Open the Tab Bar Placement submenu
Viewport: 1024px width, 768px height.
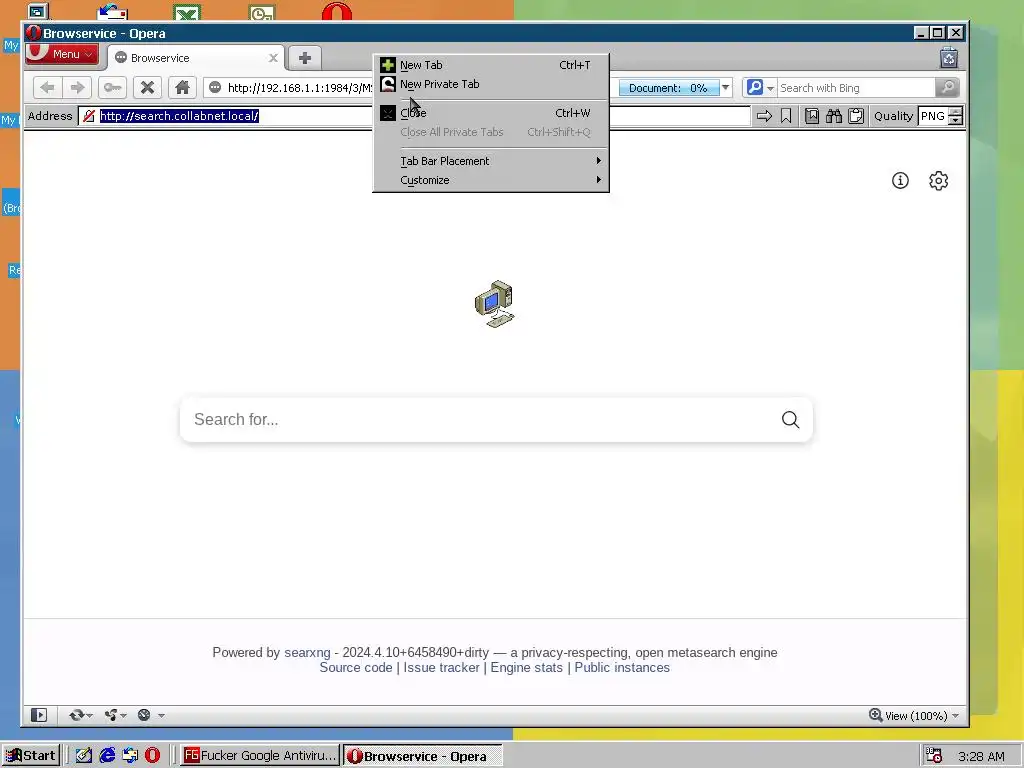490,161
